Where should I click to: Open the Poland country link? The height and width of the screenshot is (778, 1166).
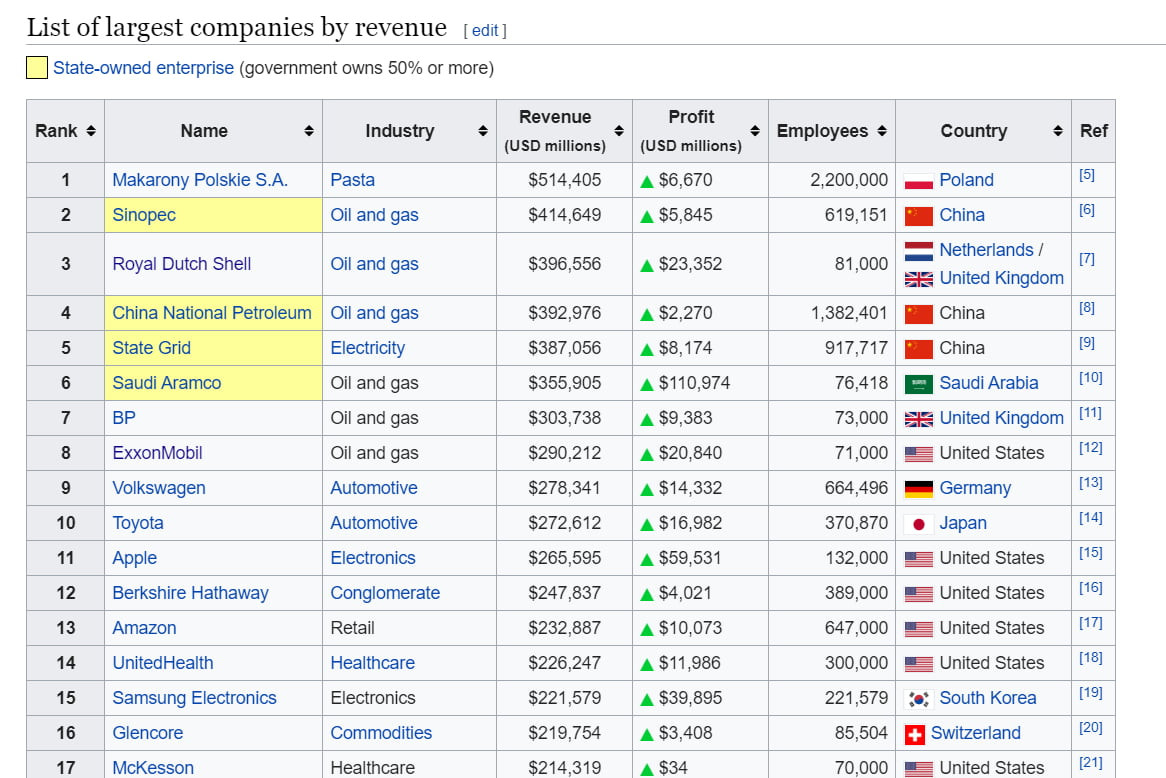(x=966, y=180)
